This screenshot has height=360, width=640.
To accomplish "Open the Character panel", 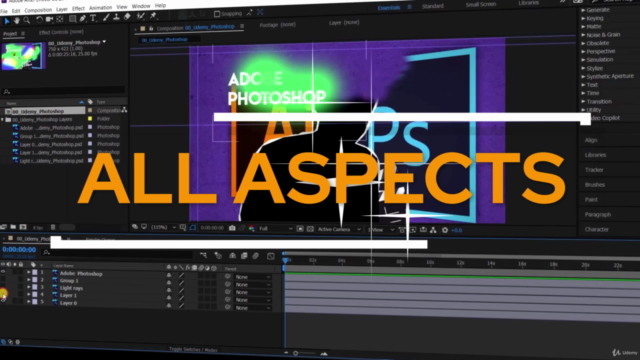I will click(596, 229).
